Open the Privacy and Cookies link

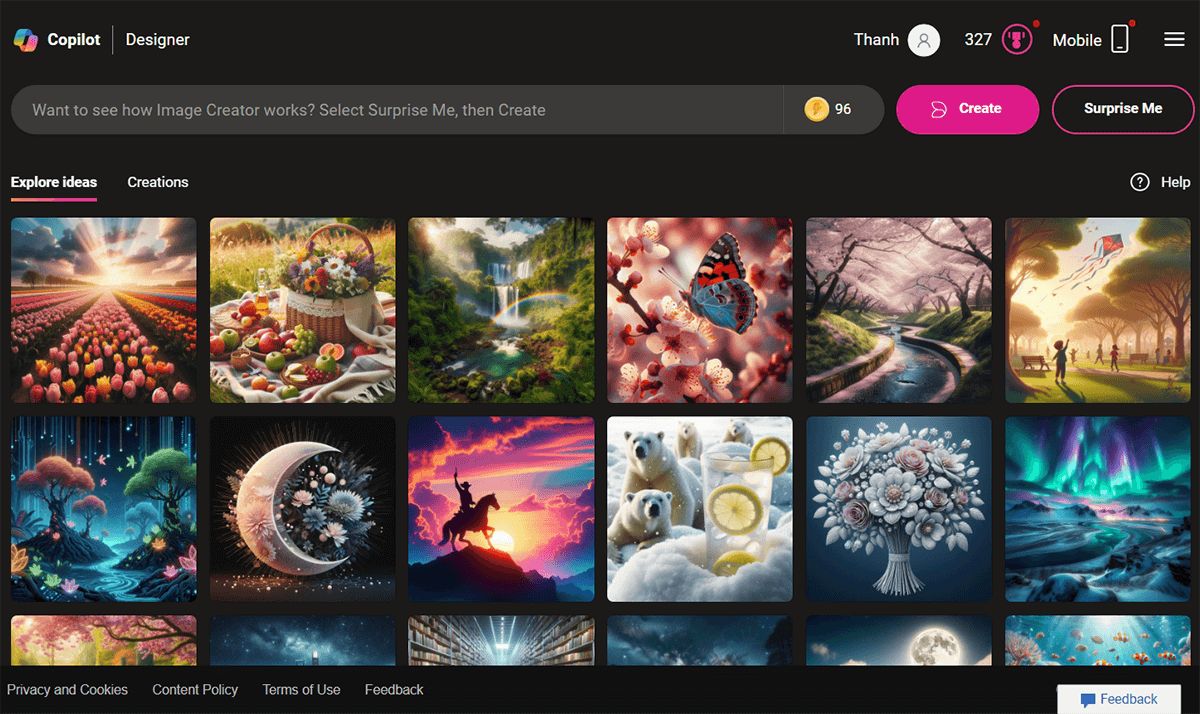click(67, 689)
